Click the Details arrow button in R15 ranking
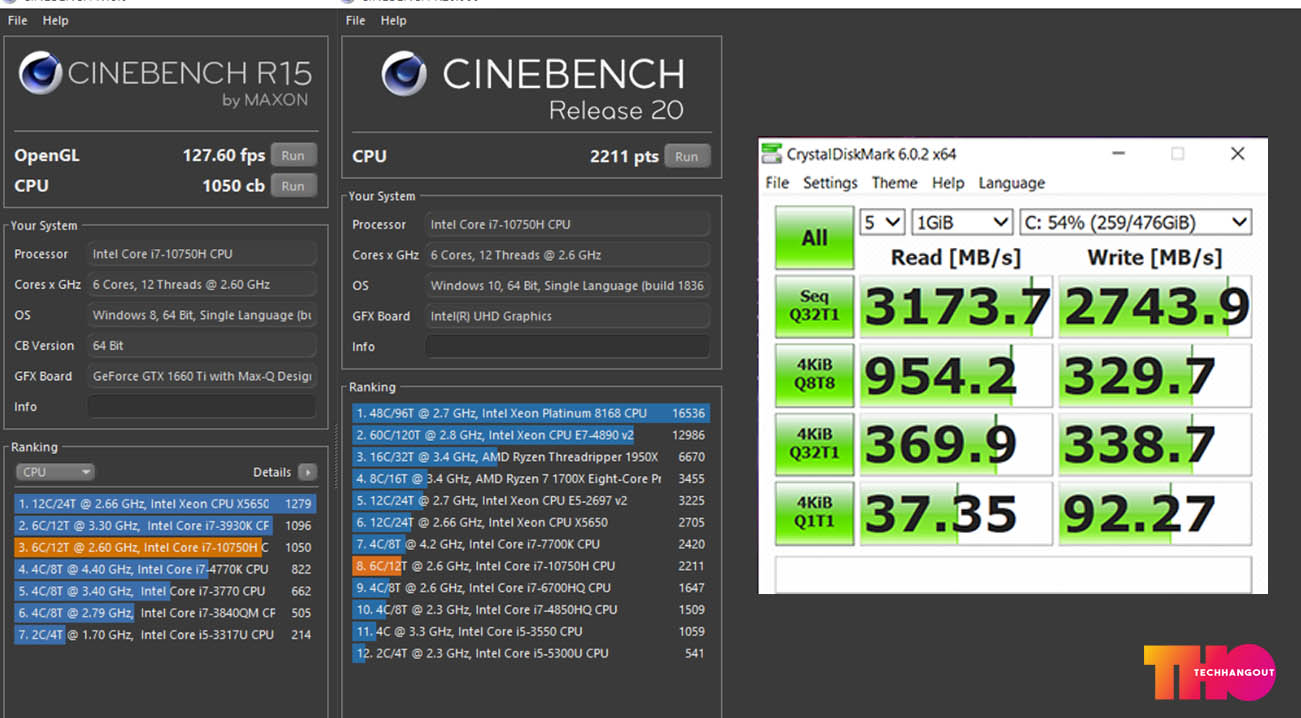The width and height of the screenshot is (1301, 718). pyautogui.click(x=307, y=472)
